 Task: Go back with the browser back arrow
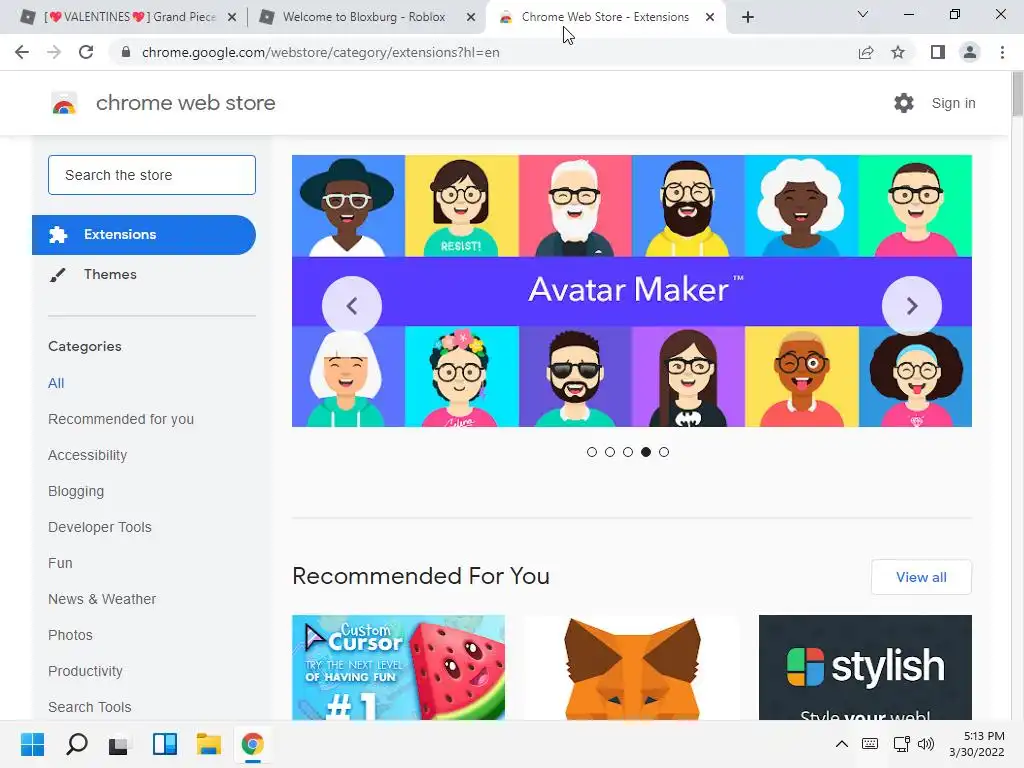point(22,52)
